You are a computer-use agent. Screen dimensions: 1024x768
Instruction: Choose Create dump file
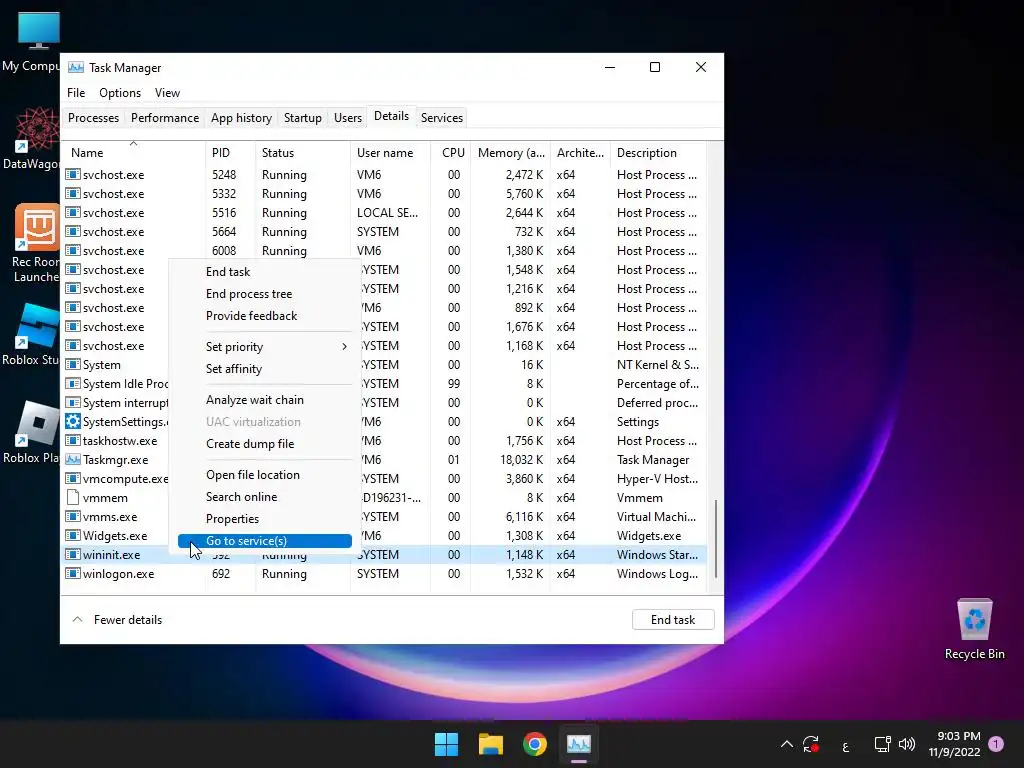click(264, 443)
